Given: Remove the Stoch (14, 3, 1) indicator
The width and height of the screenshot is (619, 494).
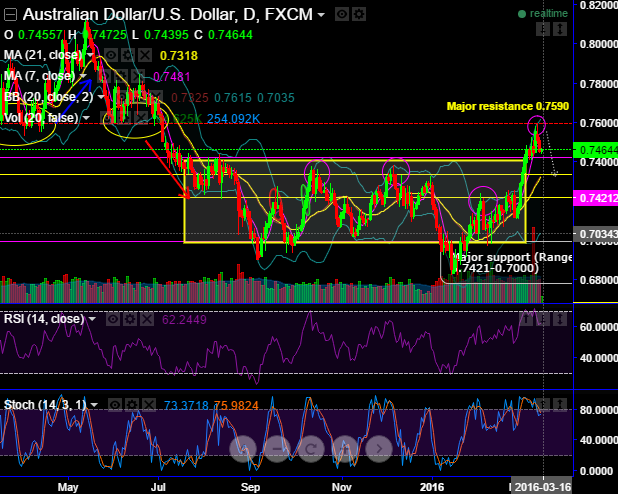Looking at the screenshot, I should point(149,405).
